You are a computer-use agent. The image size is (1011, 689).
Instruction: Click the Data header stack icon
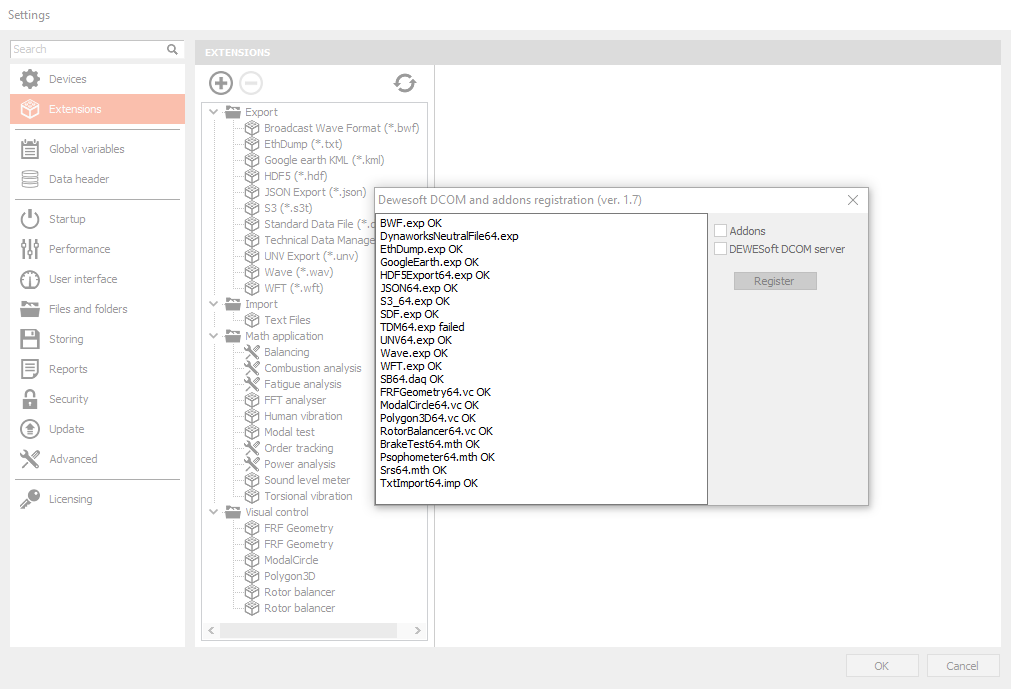click(30, 179)
